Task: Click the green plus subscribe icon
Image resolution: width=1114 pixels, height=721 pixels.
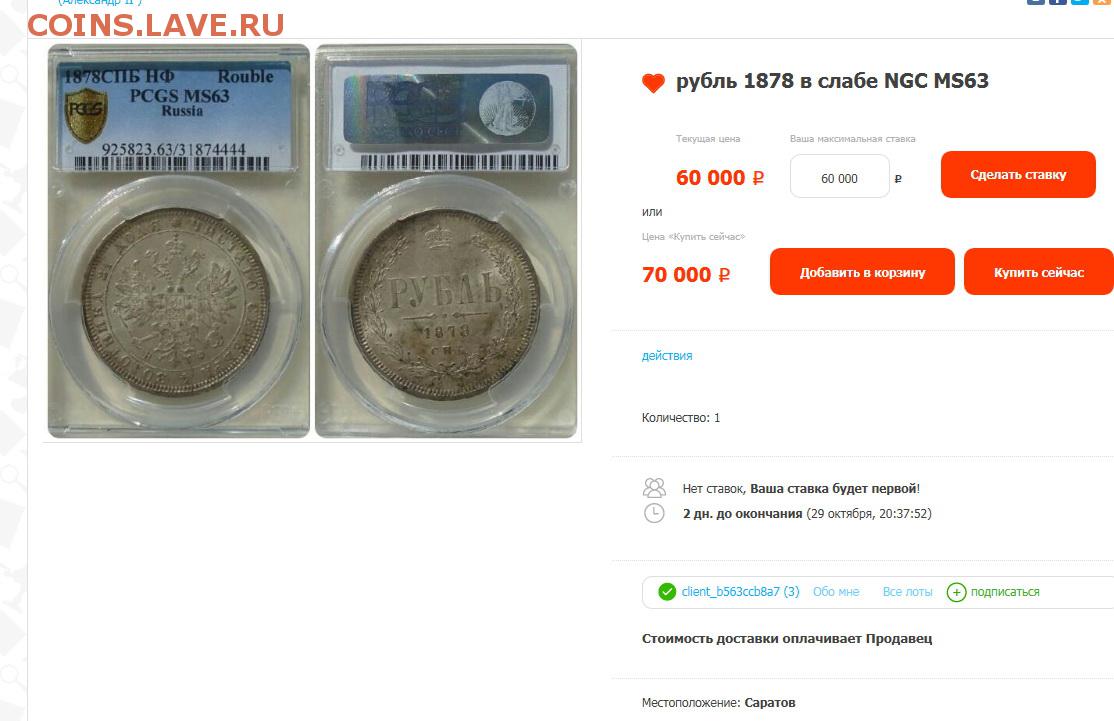Action: 956,592
